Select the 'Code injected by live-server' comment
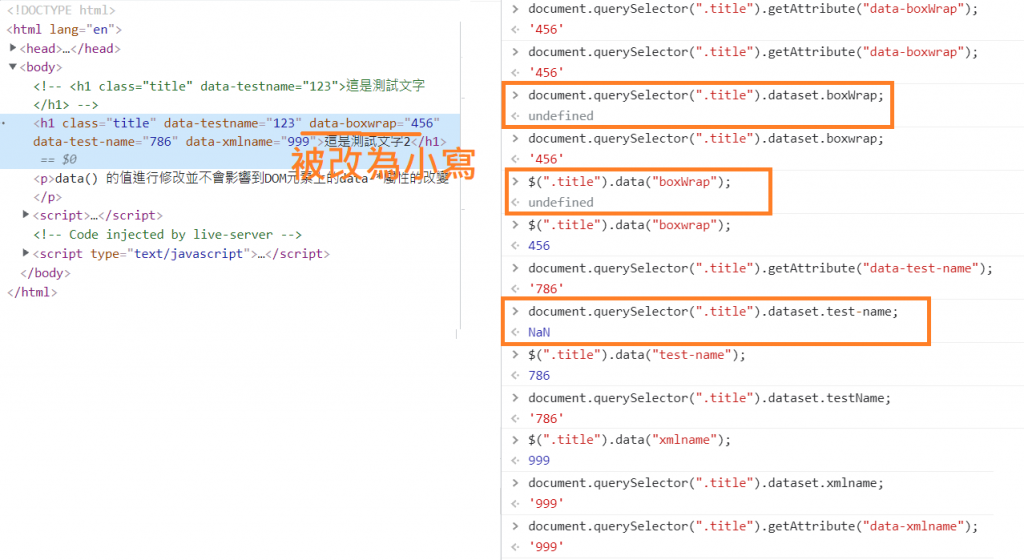The width and height of the screenshot is (1024, 560). pos(167,234)
